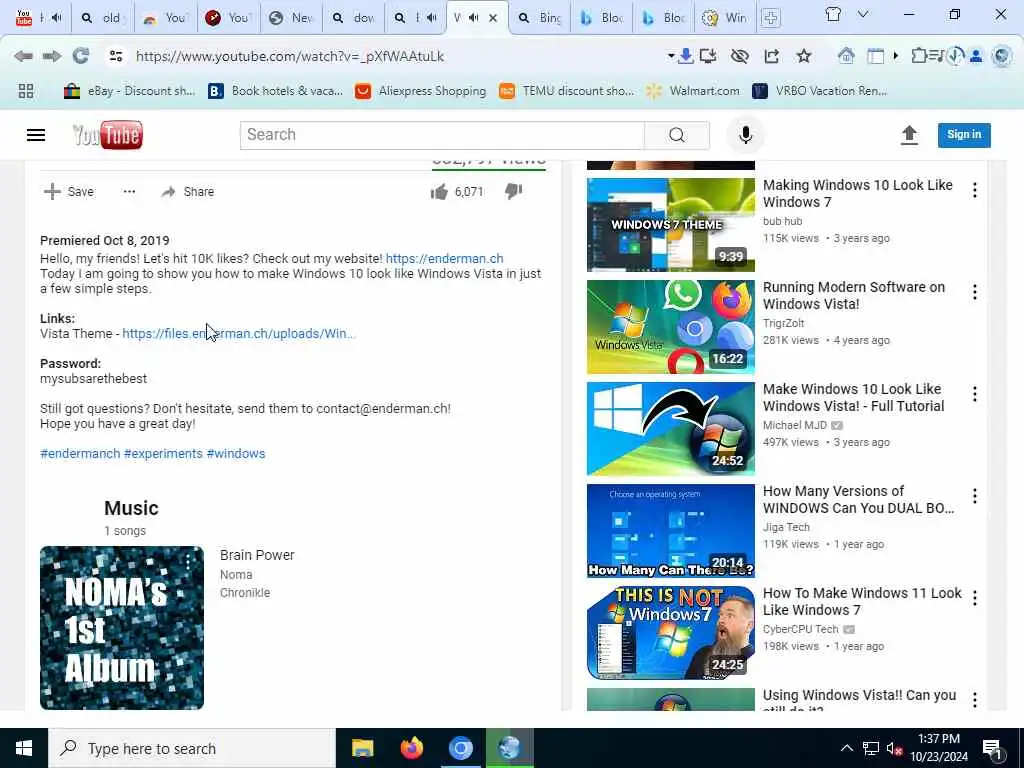Open 'Making Windows 10 Look Like Windows 7' thumbnail
The height and width of the screenshot is (768, 1024).
pyautogui.click(x=671, y=225)
